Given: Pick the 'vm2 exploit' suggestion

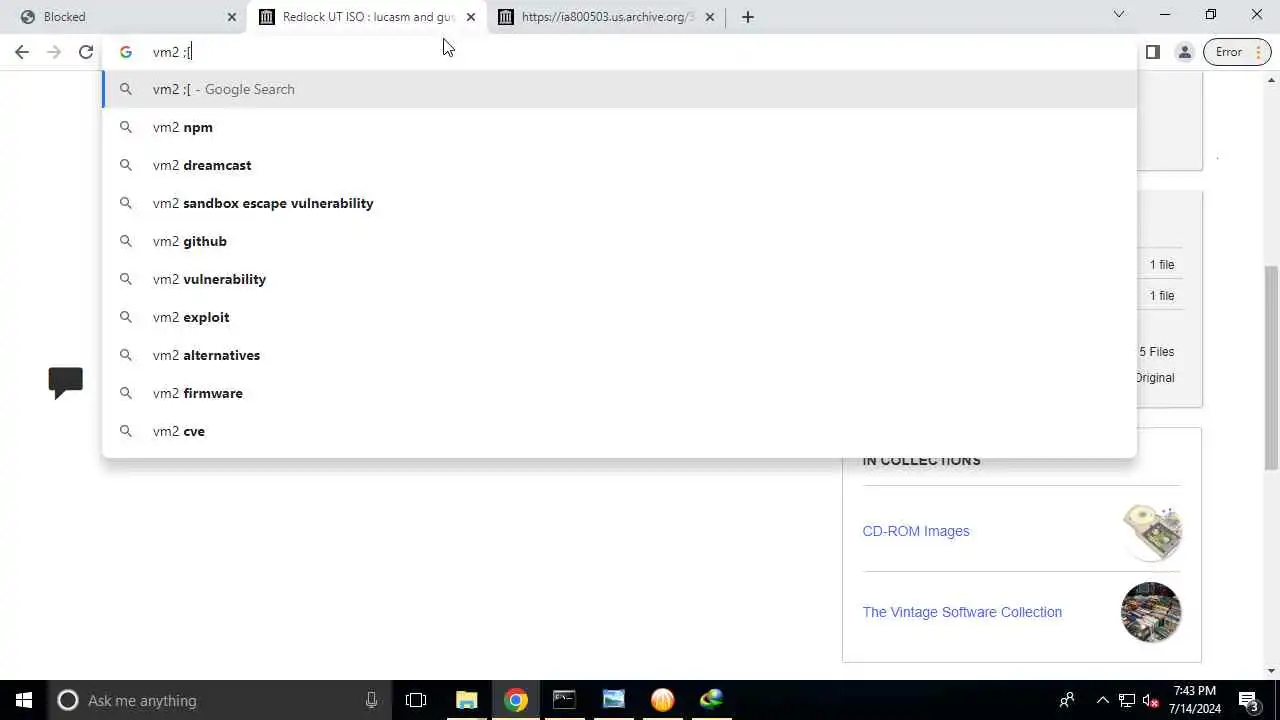Looking at the screenshot, I should pos(619,317).
